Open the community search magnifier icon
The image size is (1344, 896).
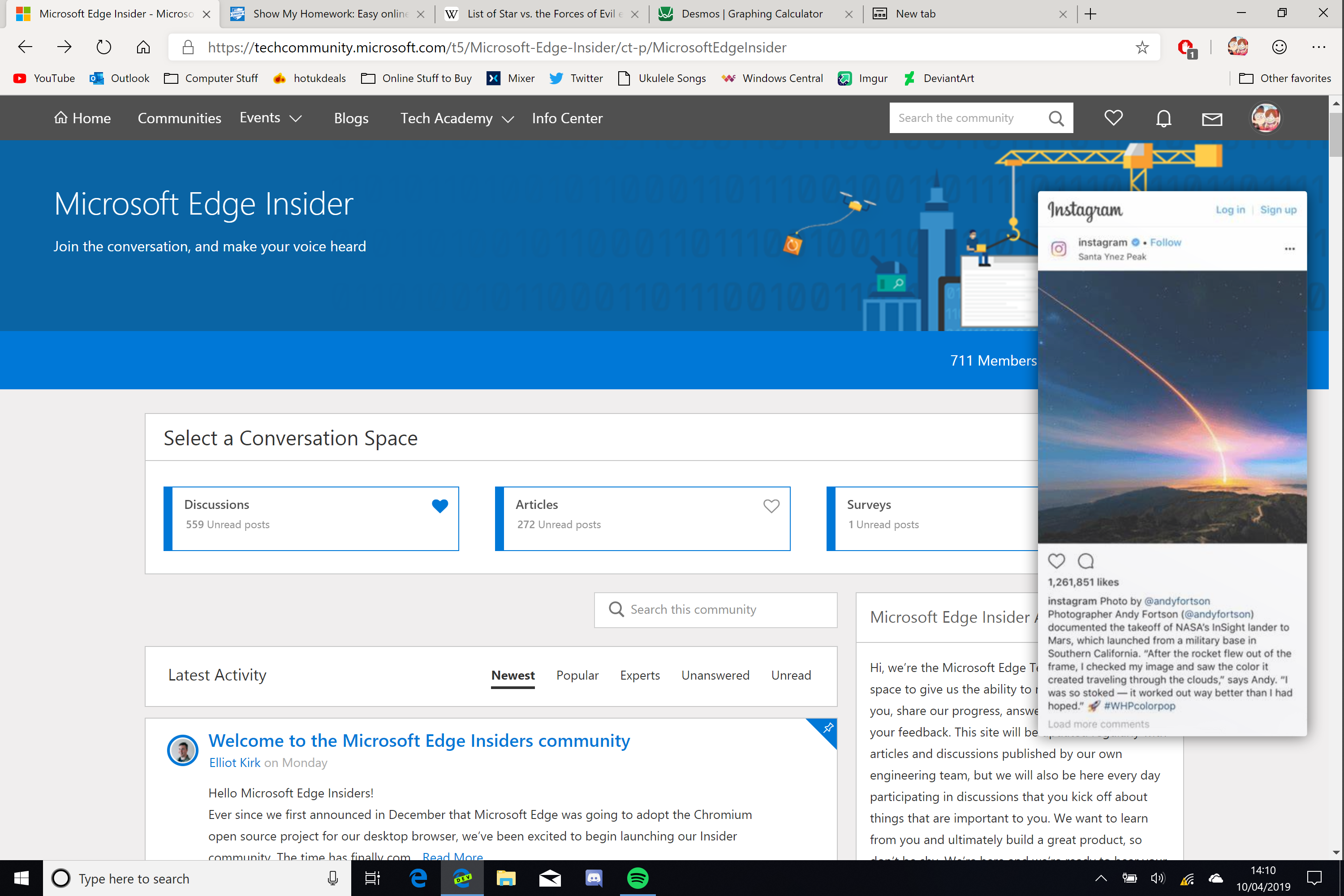1056,118
